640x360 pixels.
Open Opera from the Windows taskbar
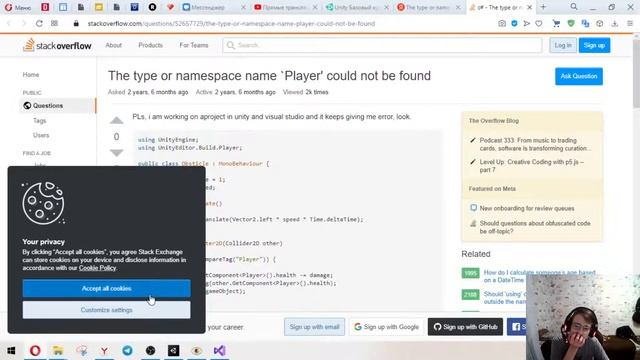[35, 350]
